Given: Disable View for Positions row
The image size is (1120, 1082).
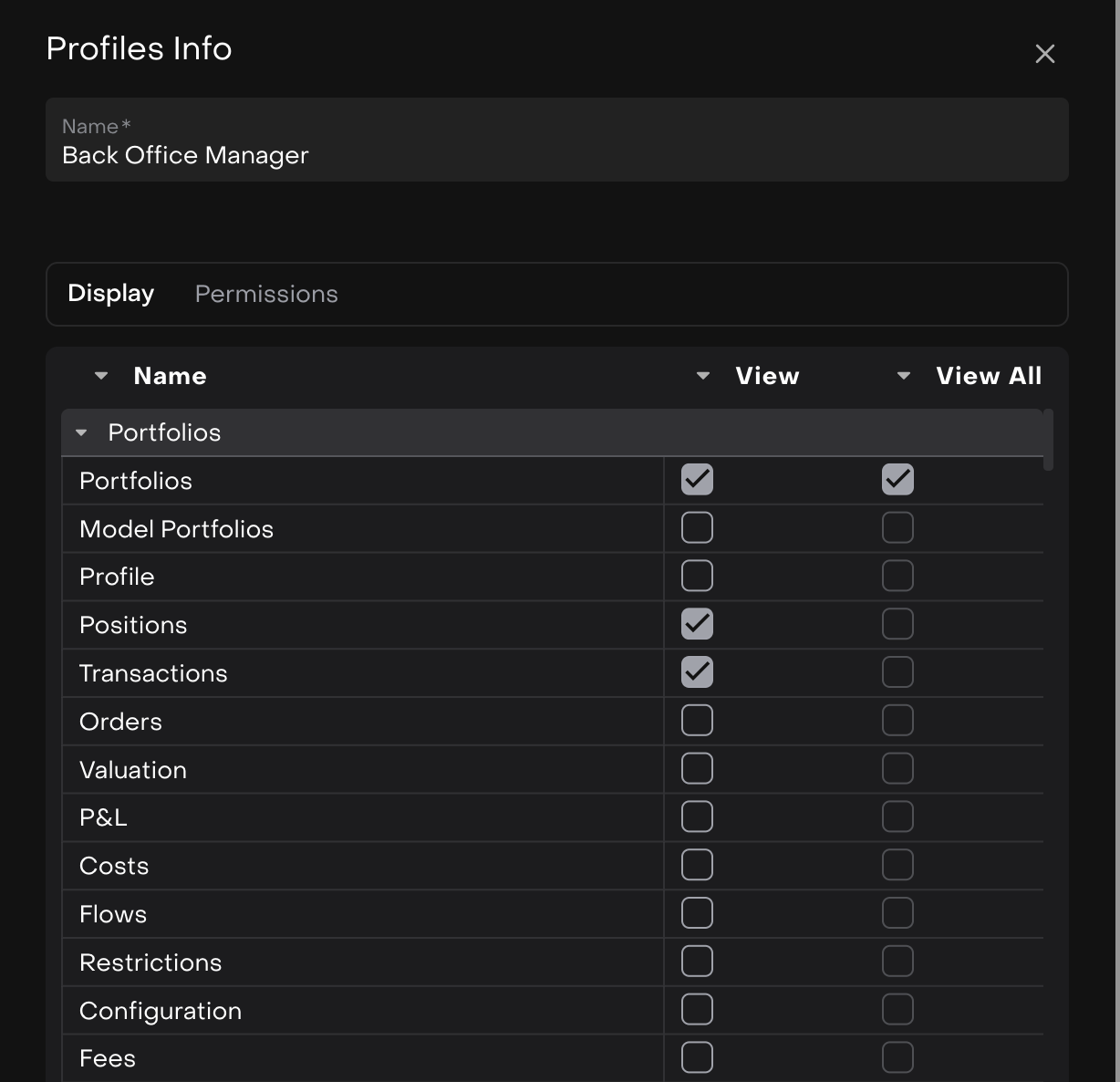Looking at the screenshot, I should point(697,625).
